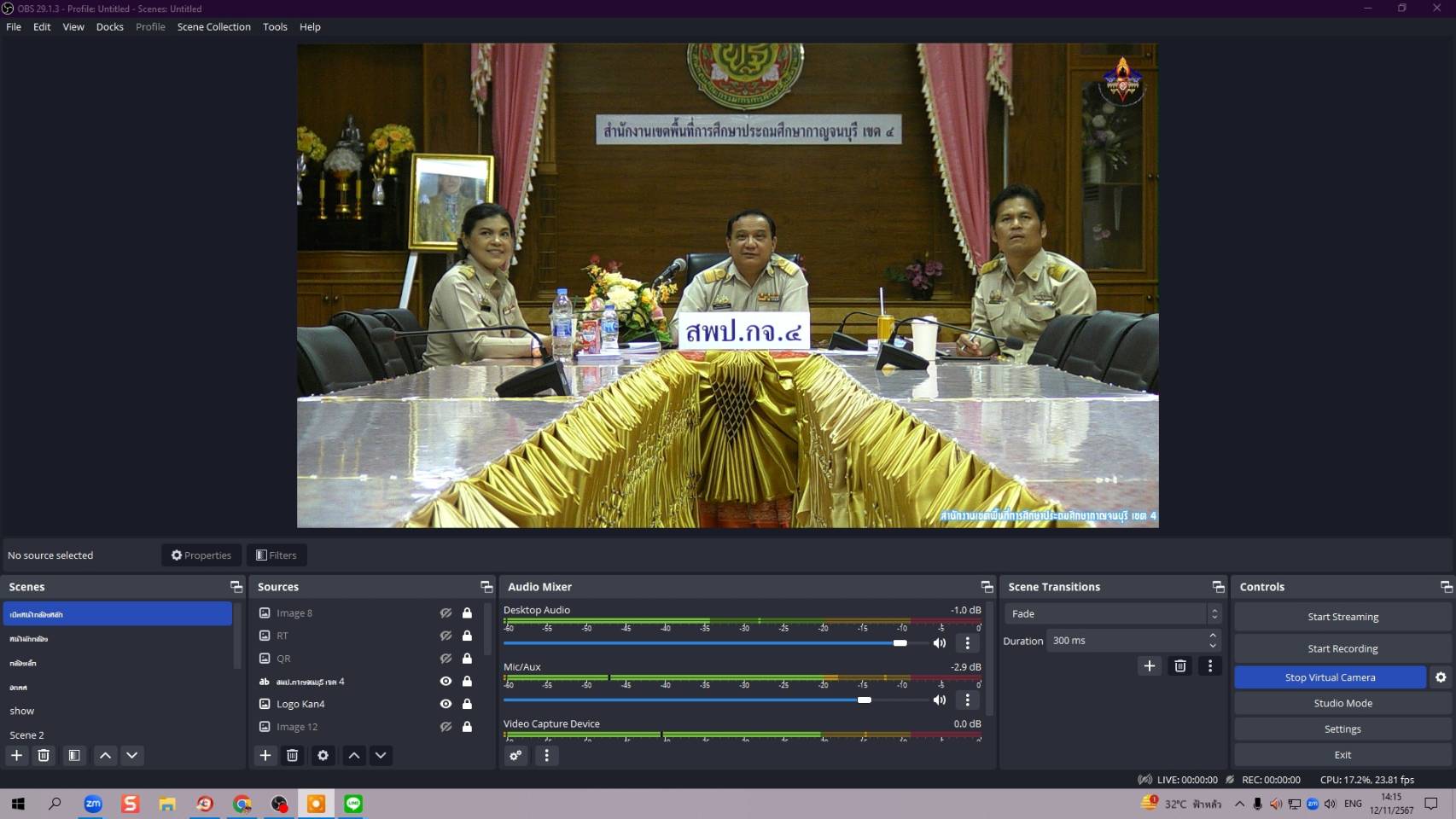Adjust the Mic/Aux volume slider
The height and width of the screenshot is (819, 1456).
point(864,700)
